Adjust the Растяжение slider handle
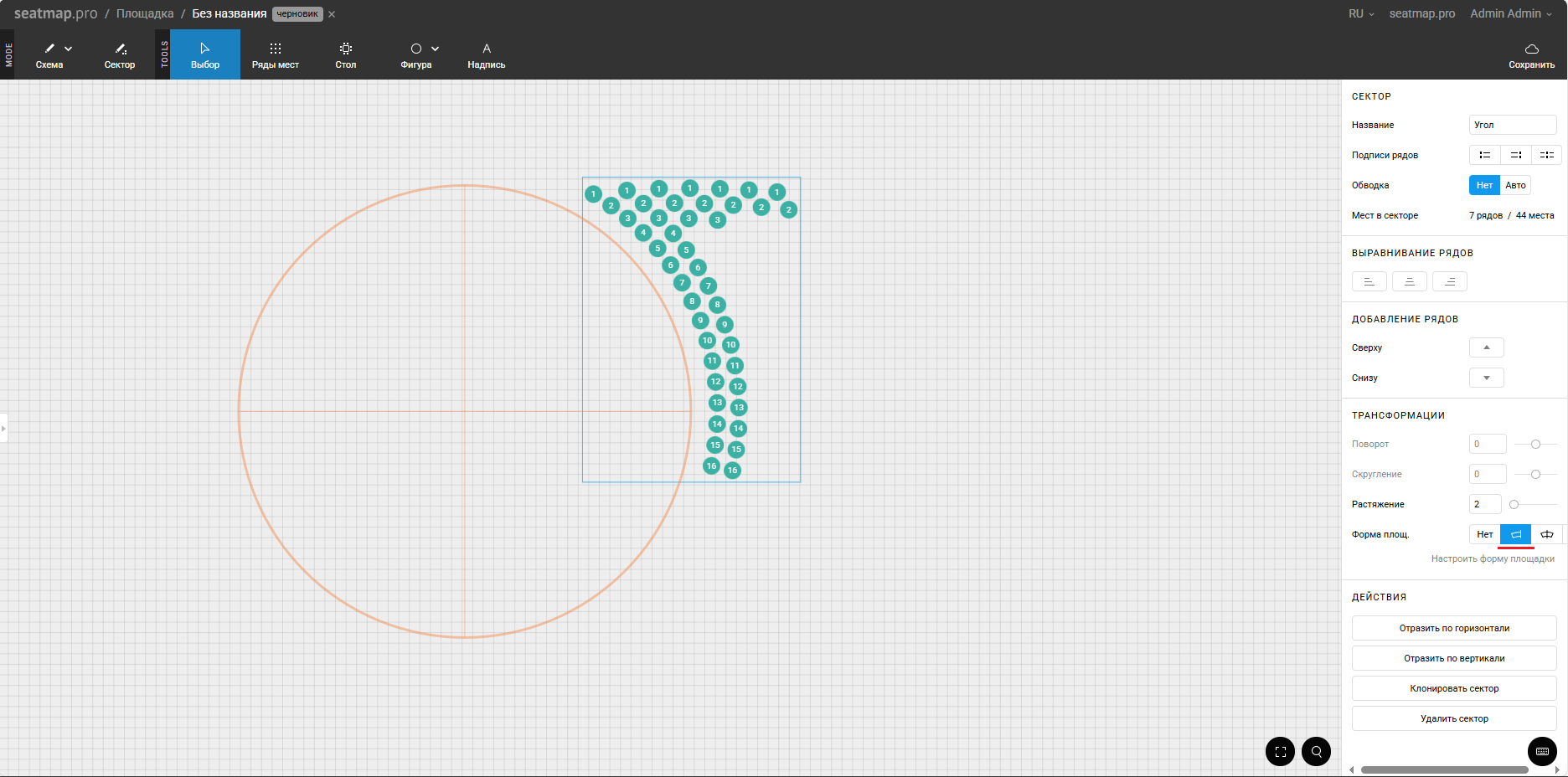This screenshot has height=777, width=1568. pyautogui.click(x=1514, y=504)
